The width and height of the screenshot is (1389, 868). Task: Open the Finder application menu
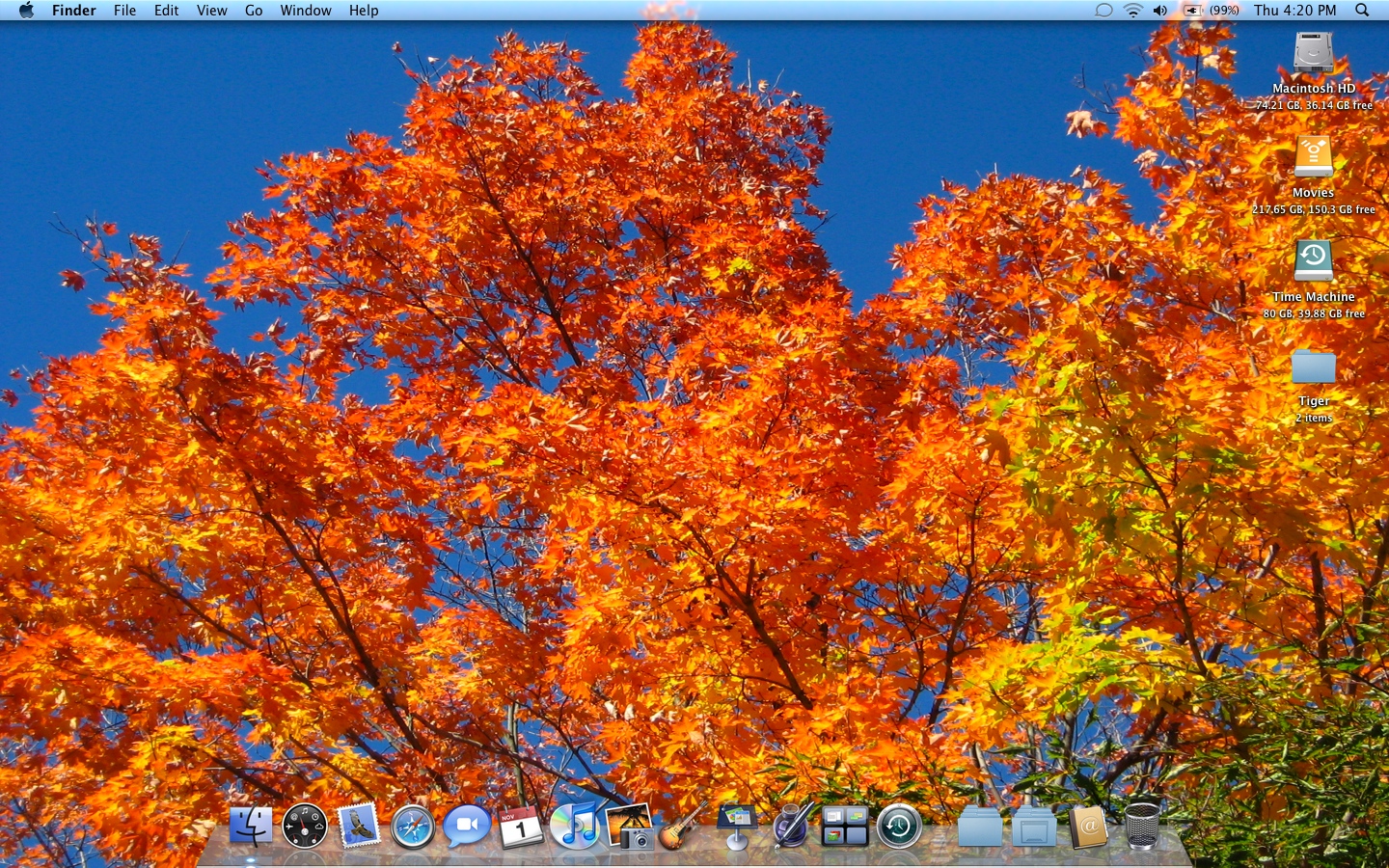click(74, 11)
